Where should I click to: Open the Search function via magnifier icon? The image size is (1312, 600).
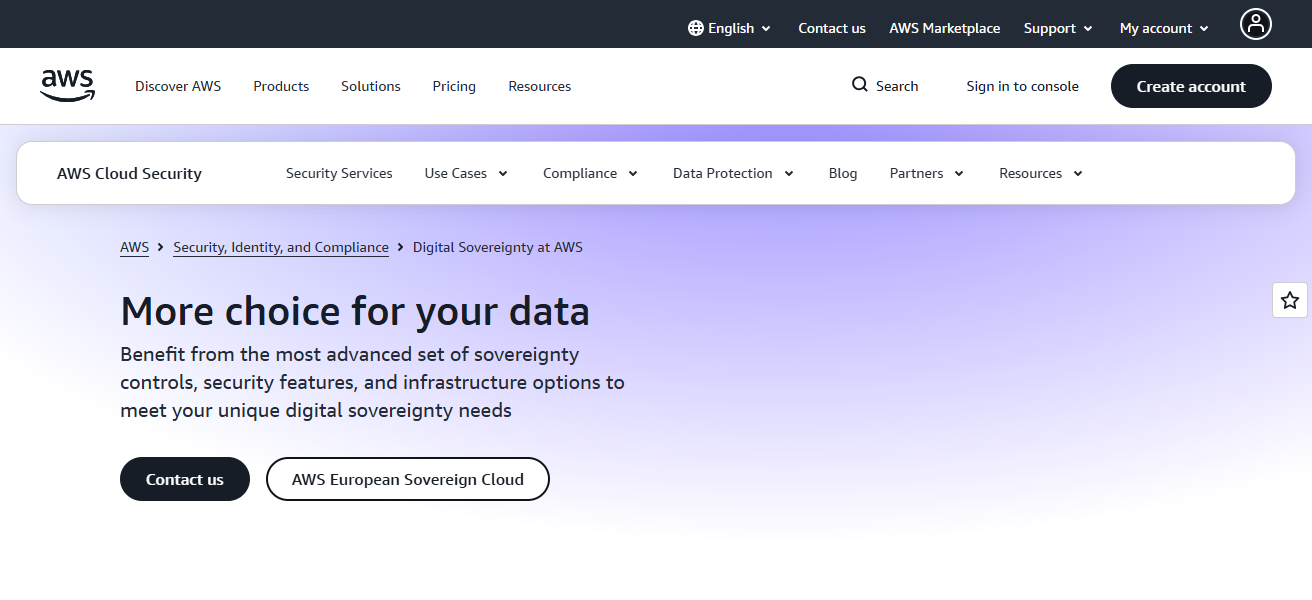[858, 85]
